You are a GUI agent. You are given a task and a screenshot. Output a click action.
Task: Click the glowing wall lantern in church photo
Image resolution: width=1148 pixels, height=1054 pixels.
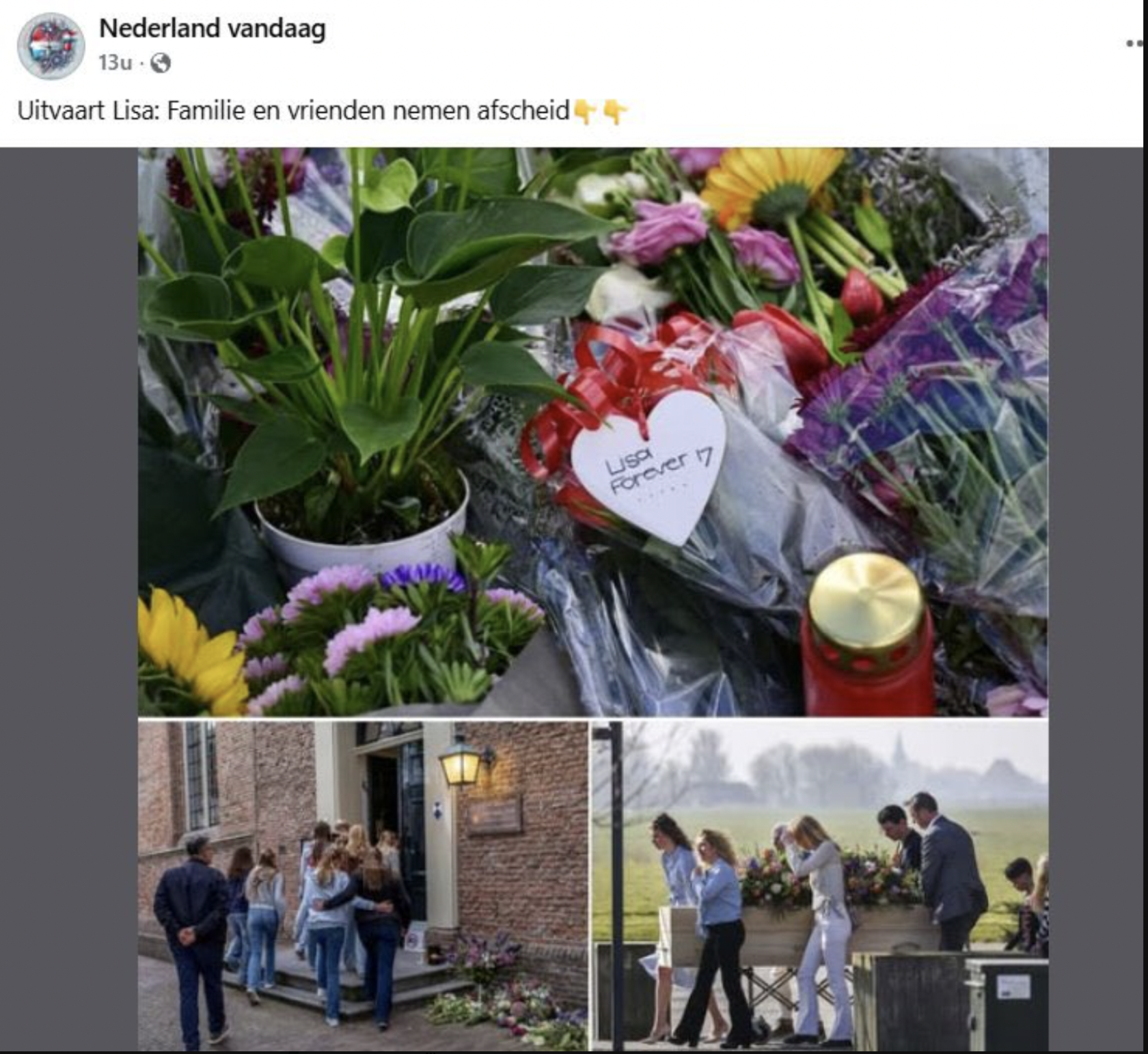(461, 762)
